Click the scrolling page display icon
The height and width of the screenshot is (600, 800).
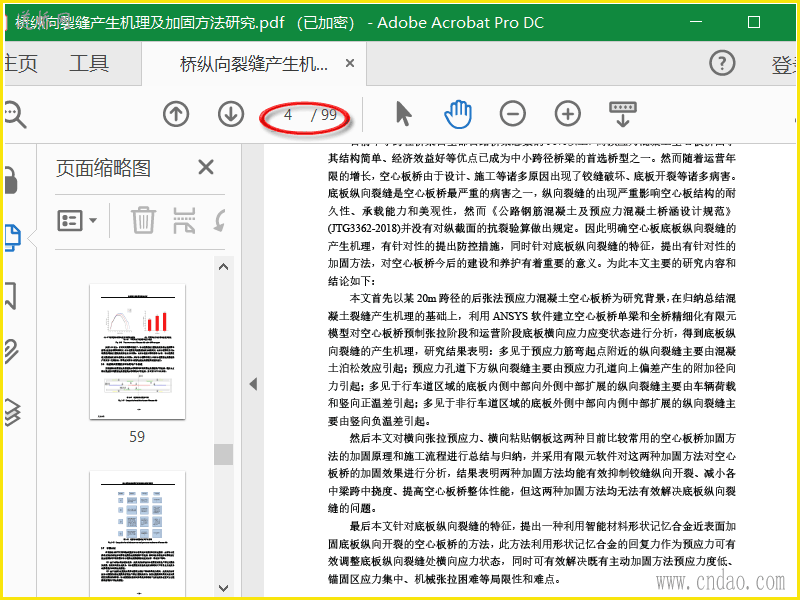622,113
